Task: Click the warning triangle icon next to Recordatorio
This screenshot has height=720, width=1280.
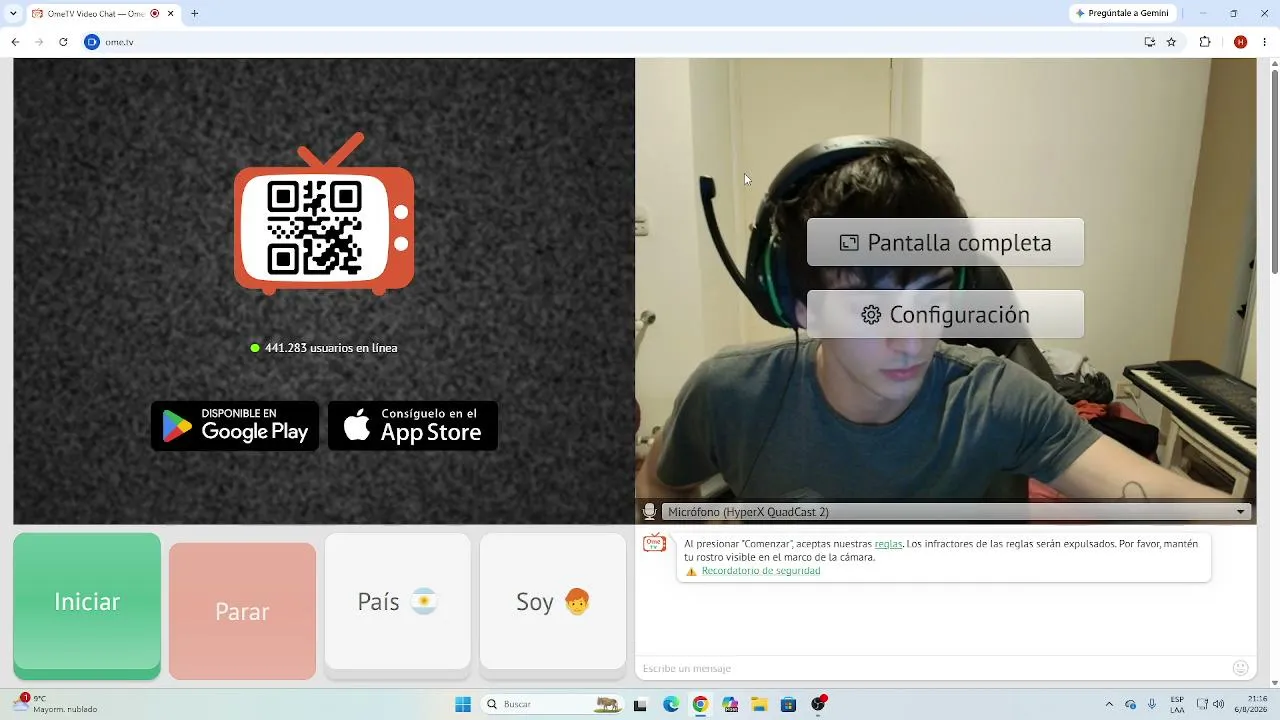Action: point(691,571)
